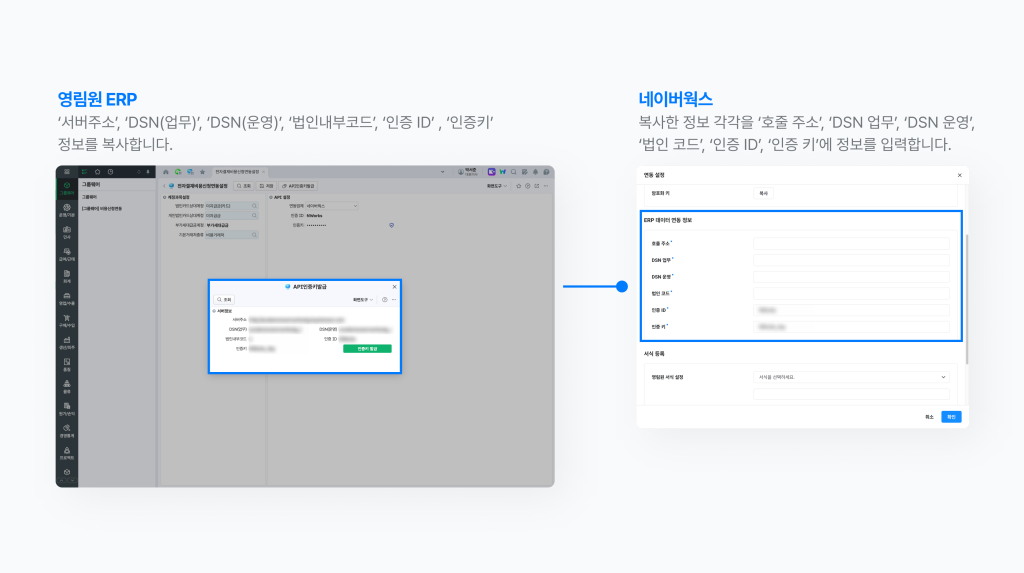Click the 연동 설정 dialog vertical scrollbar
Screen dimensions: 1024x573
tap(966, 300)
